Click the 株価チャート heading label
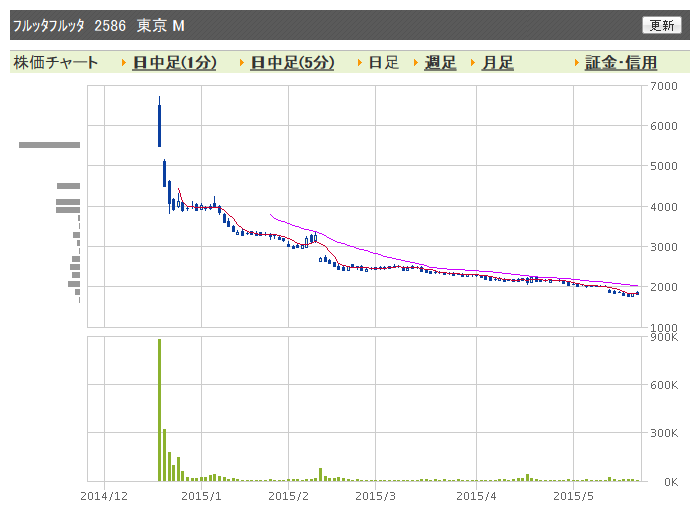Viewport: 699px width, 525px height. click(x=56, y=62)
